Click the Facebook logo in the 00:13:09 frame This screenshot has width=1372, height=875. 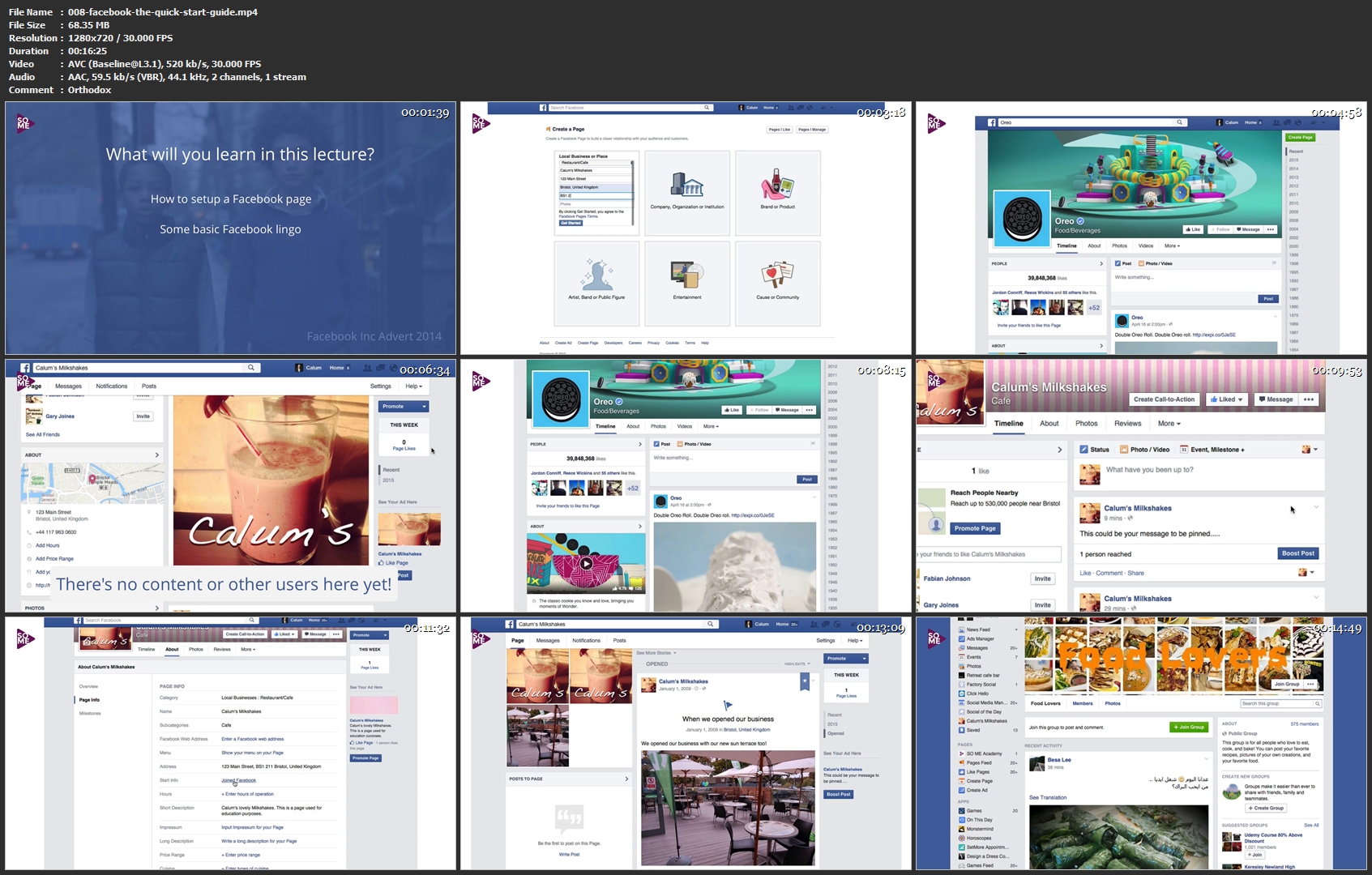(x=510, y=624)
